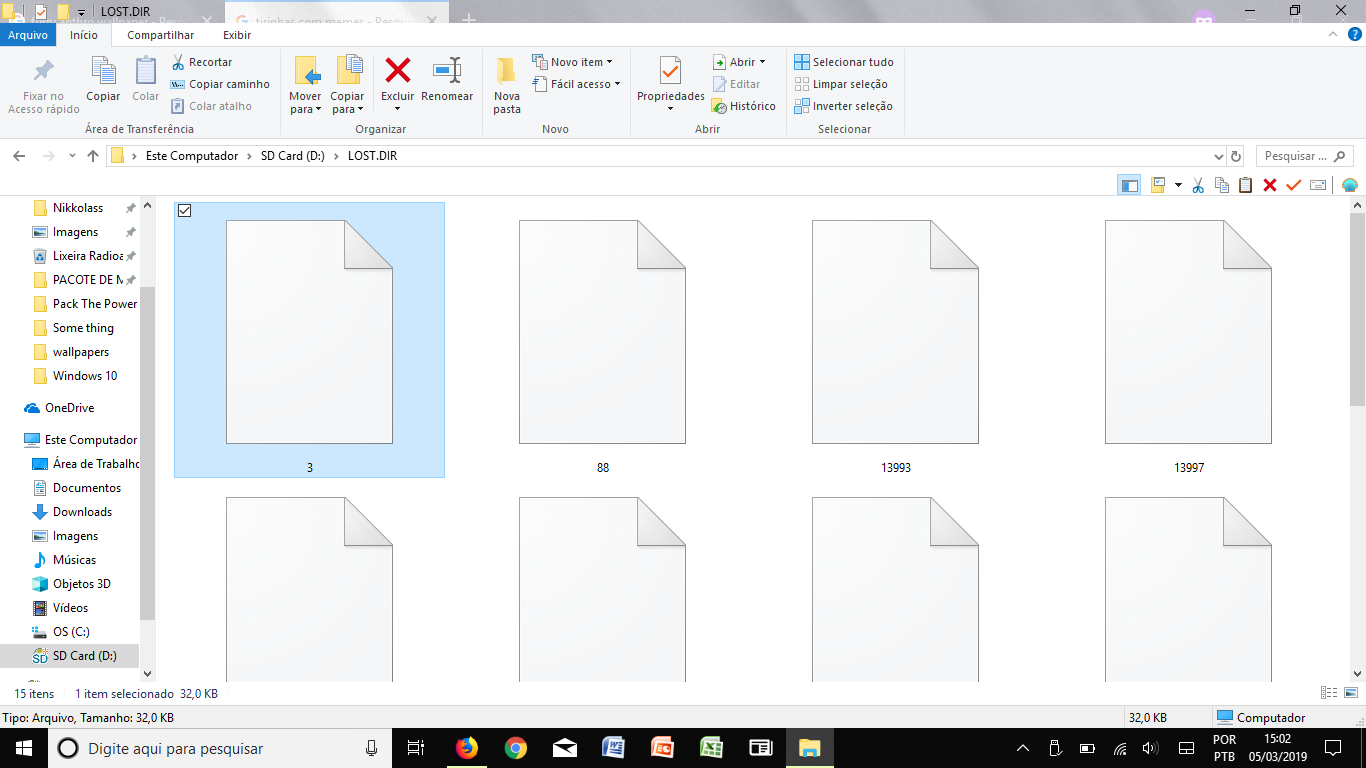Expand ribbon help chevron at top right

[x=1331, y=34]
